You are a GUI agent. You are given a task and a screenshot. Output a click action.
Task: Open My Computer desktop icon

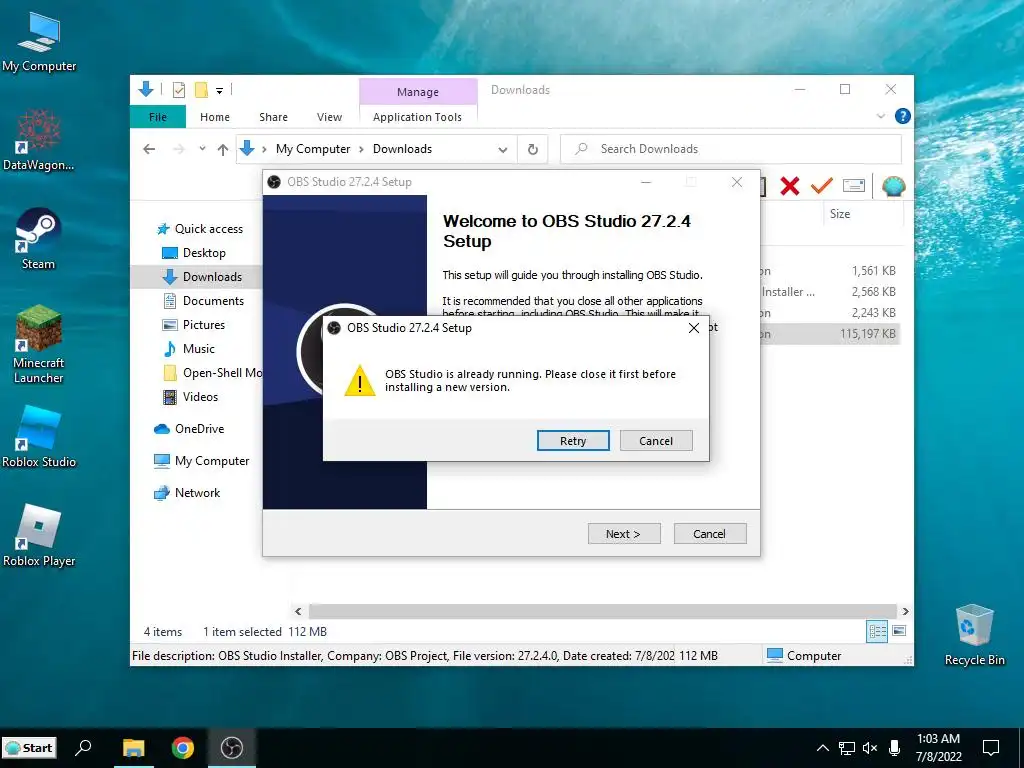[39, 42]
